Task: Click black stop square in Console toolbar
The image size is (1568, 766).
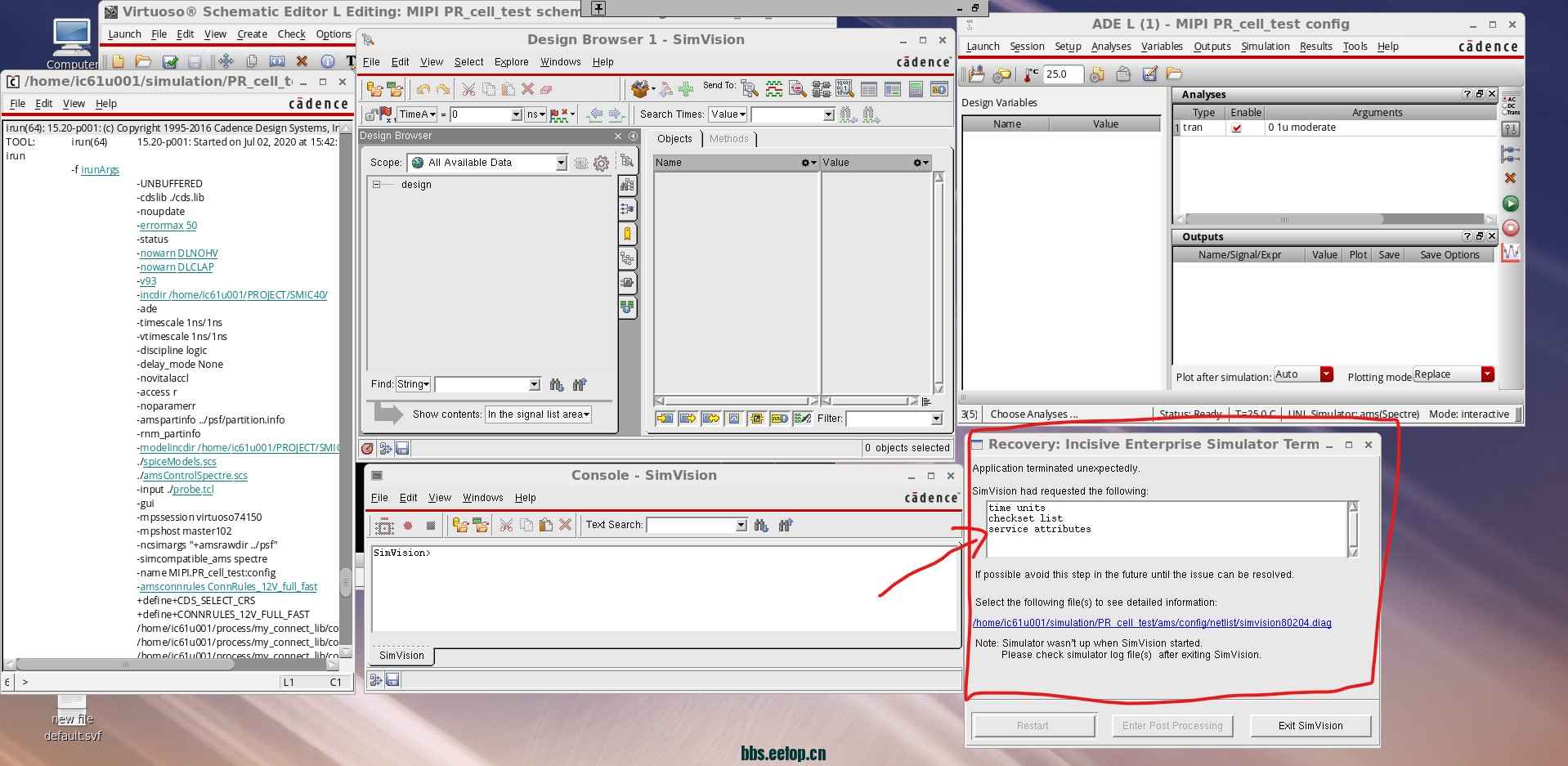Action: coord(431,525)
